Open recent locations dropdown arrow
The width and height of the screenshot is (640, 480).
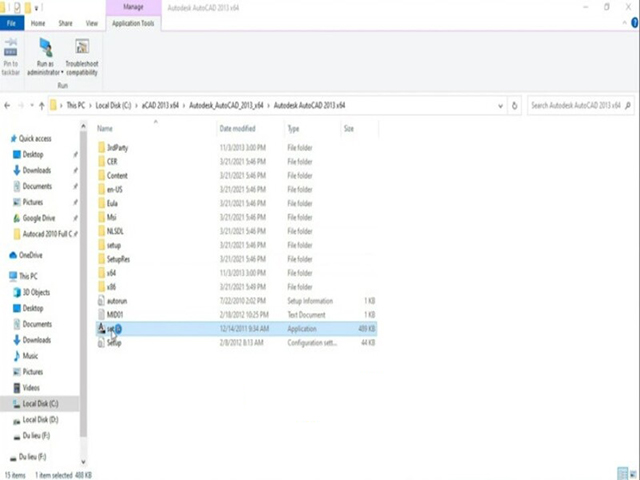click(x=32, y=106)
